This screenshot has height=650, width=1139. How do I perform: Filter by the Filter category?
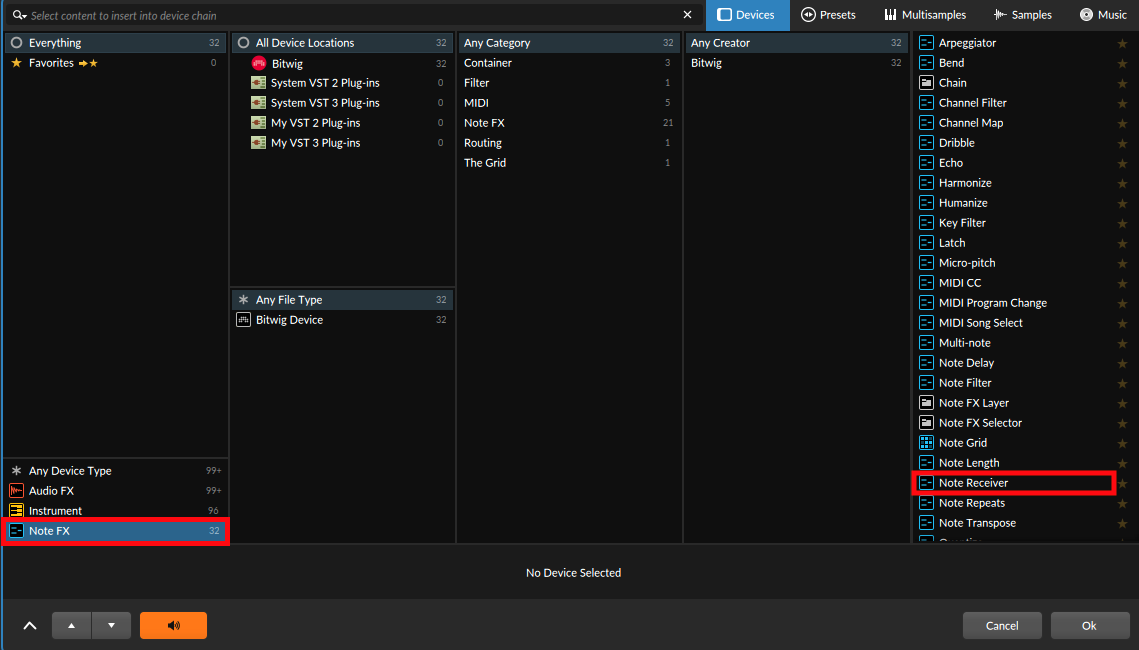pyautogui.click(x=569, y=83)
